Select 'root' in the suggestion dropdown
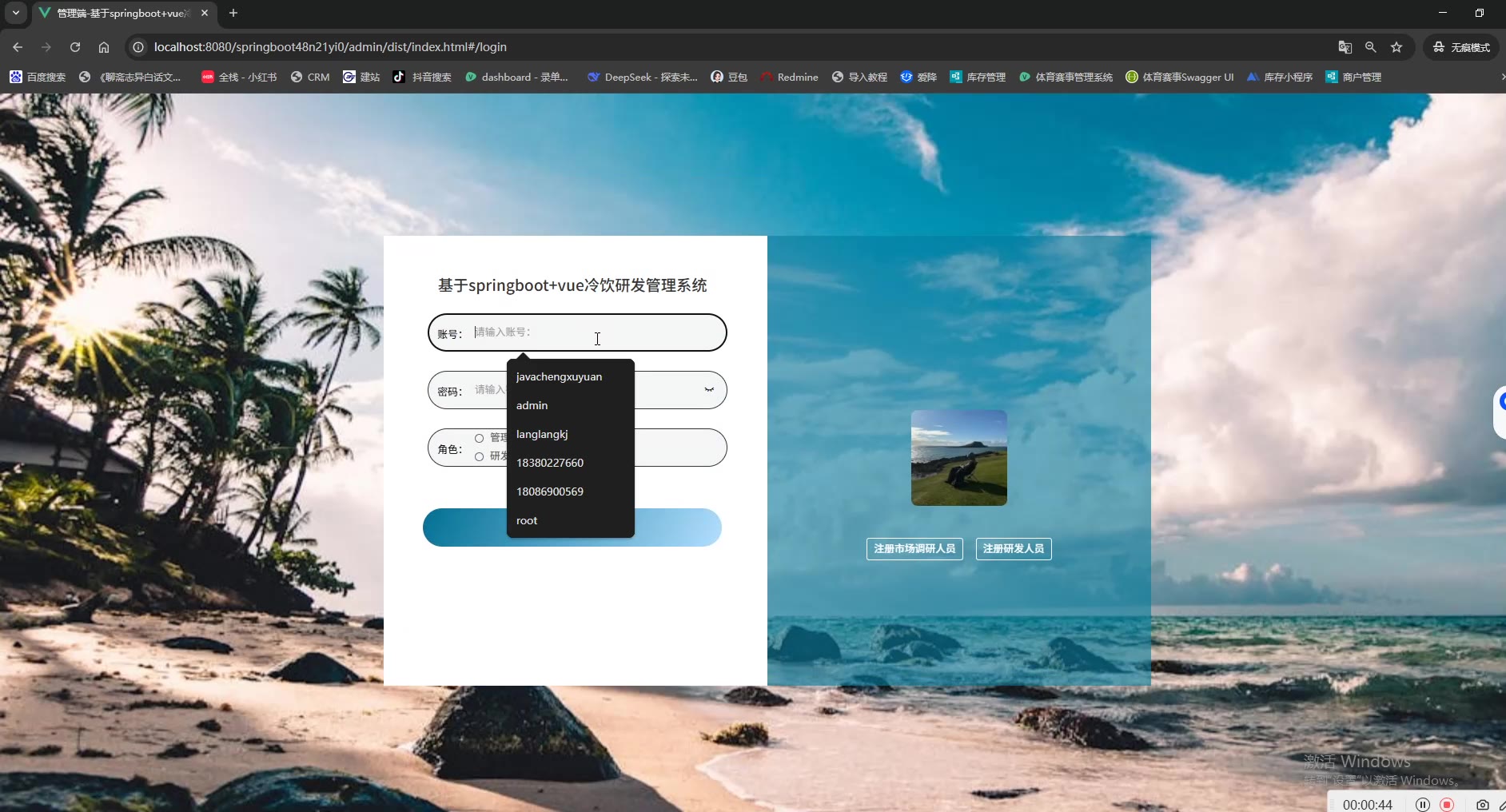The width and height of the screenshot is (1506, 812). [527, 521]
